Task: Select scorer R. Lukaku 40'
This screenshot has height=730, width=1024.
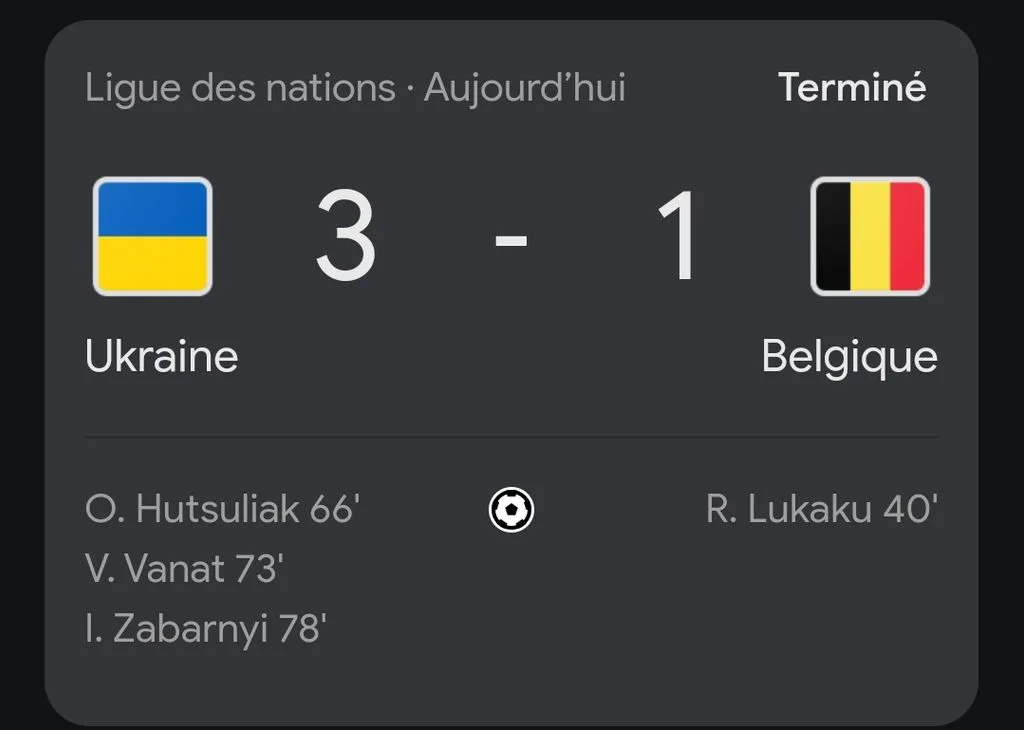Action: 822,509
